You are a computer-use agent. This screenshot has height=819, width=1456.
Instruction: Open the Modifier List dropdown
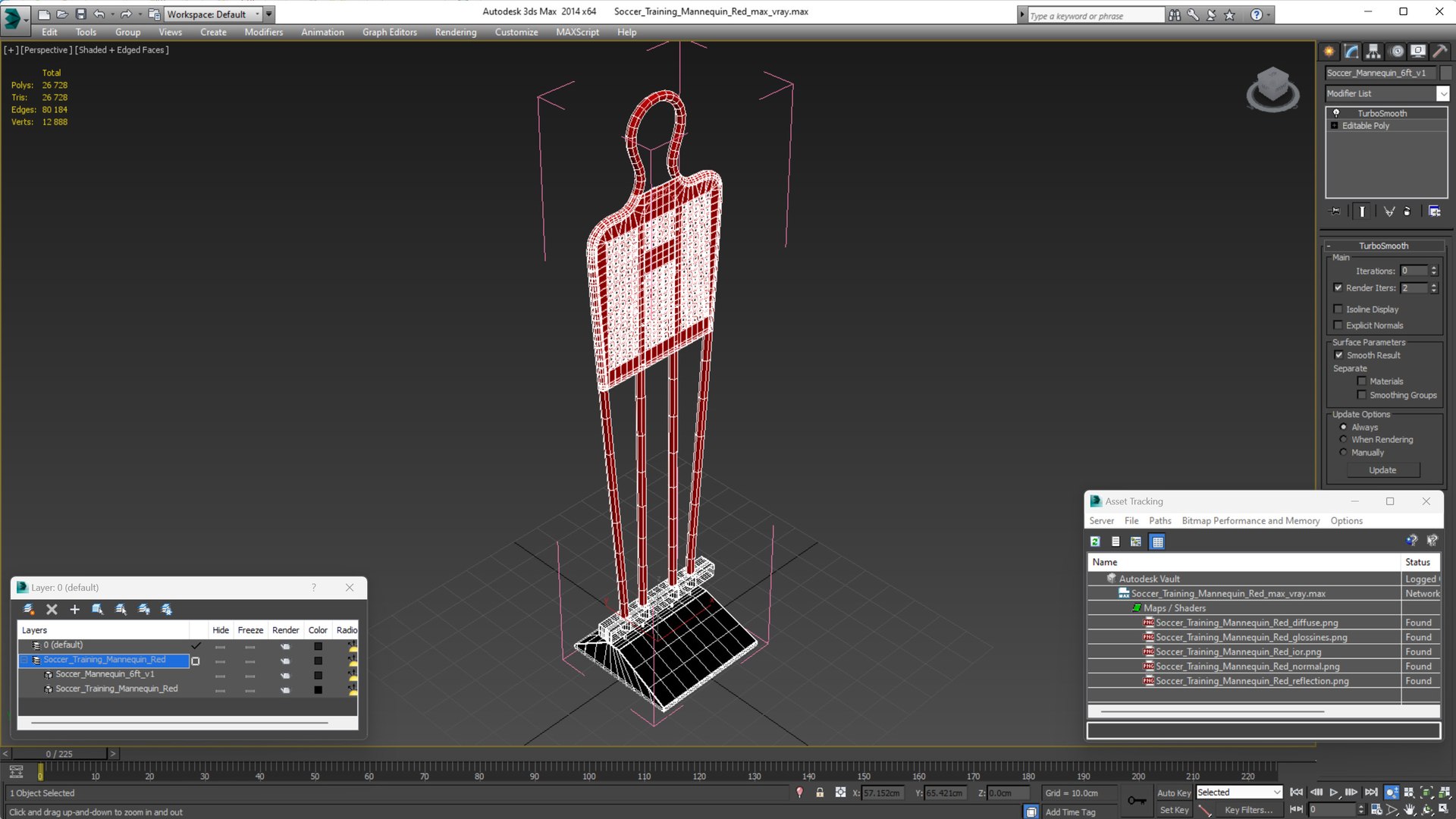click(1442, 93)
